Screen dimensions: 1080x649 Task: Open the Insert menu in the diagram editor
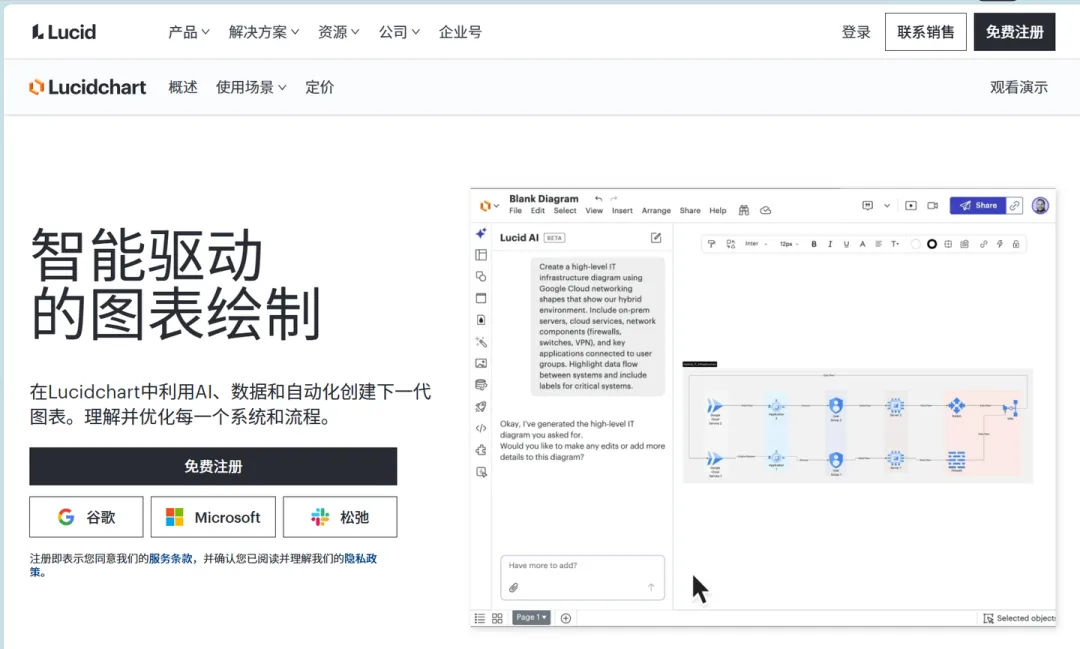622,211
